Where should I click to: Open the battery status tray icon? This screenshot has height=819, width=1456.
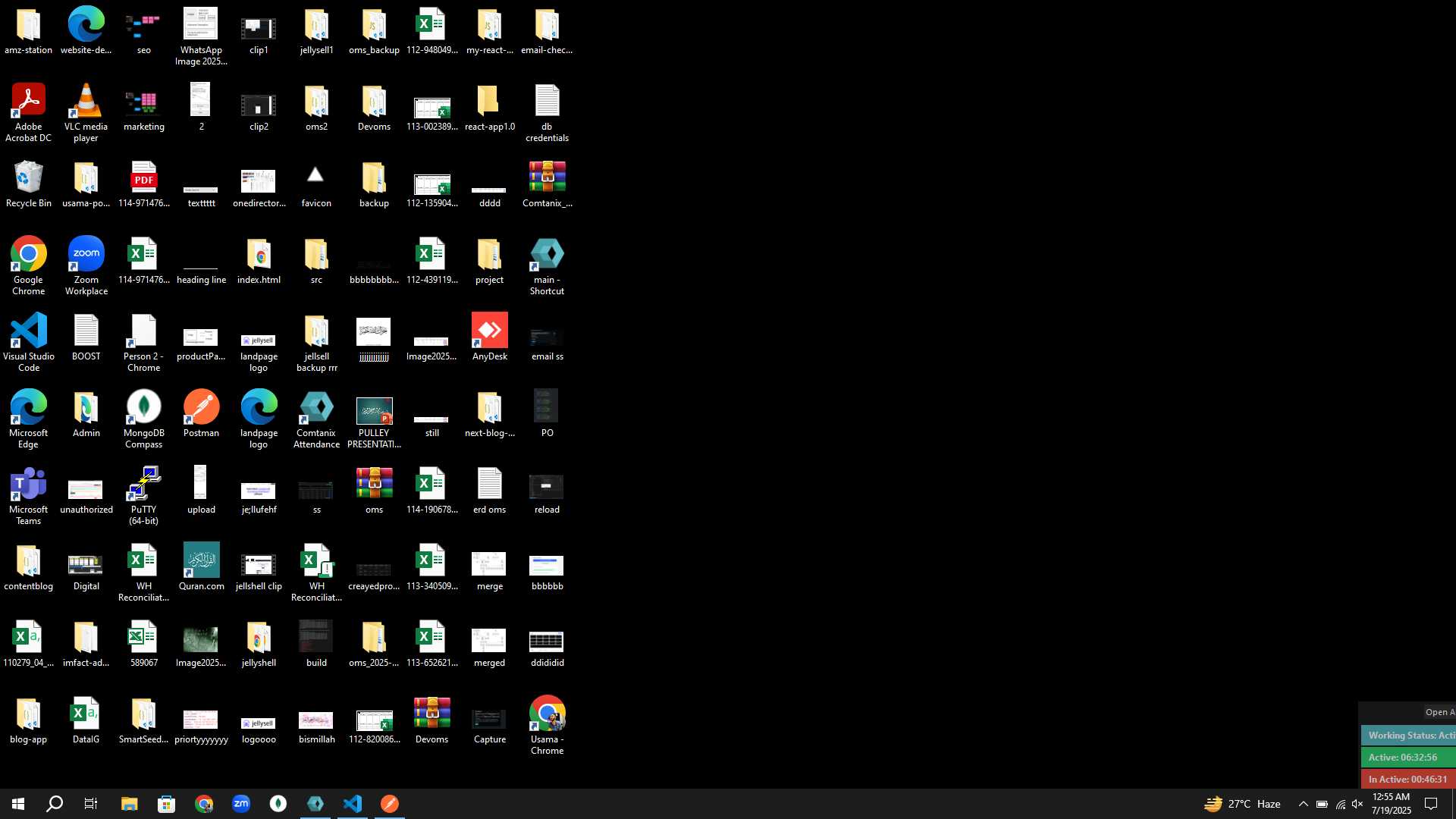1322,804
